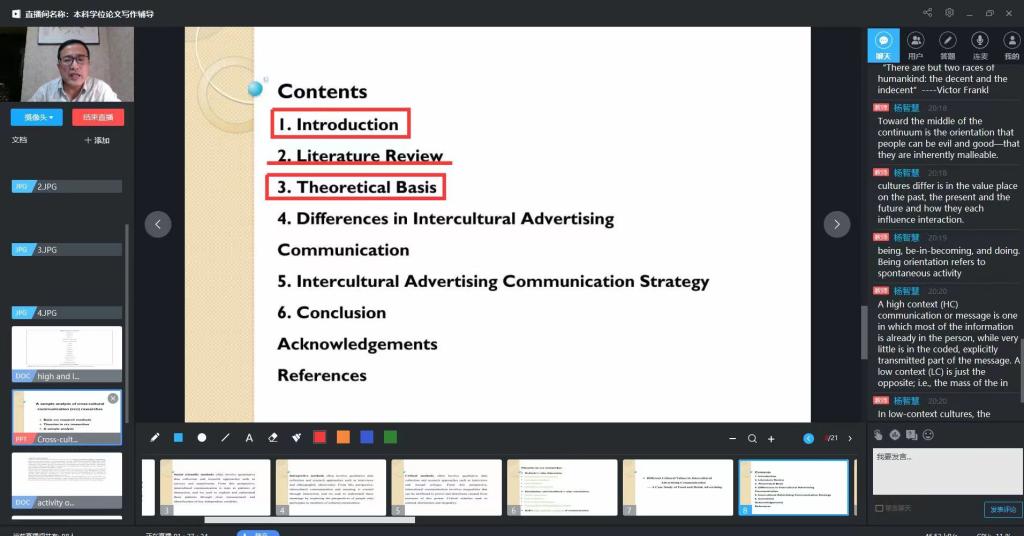Go to next slide with right arrow
1024x536 pixels.
pyautogui.click(x=836, y=225)
